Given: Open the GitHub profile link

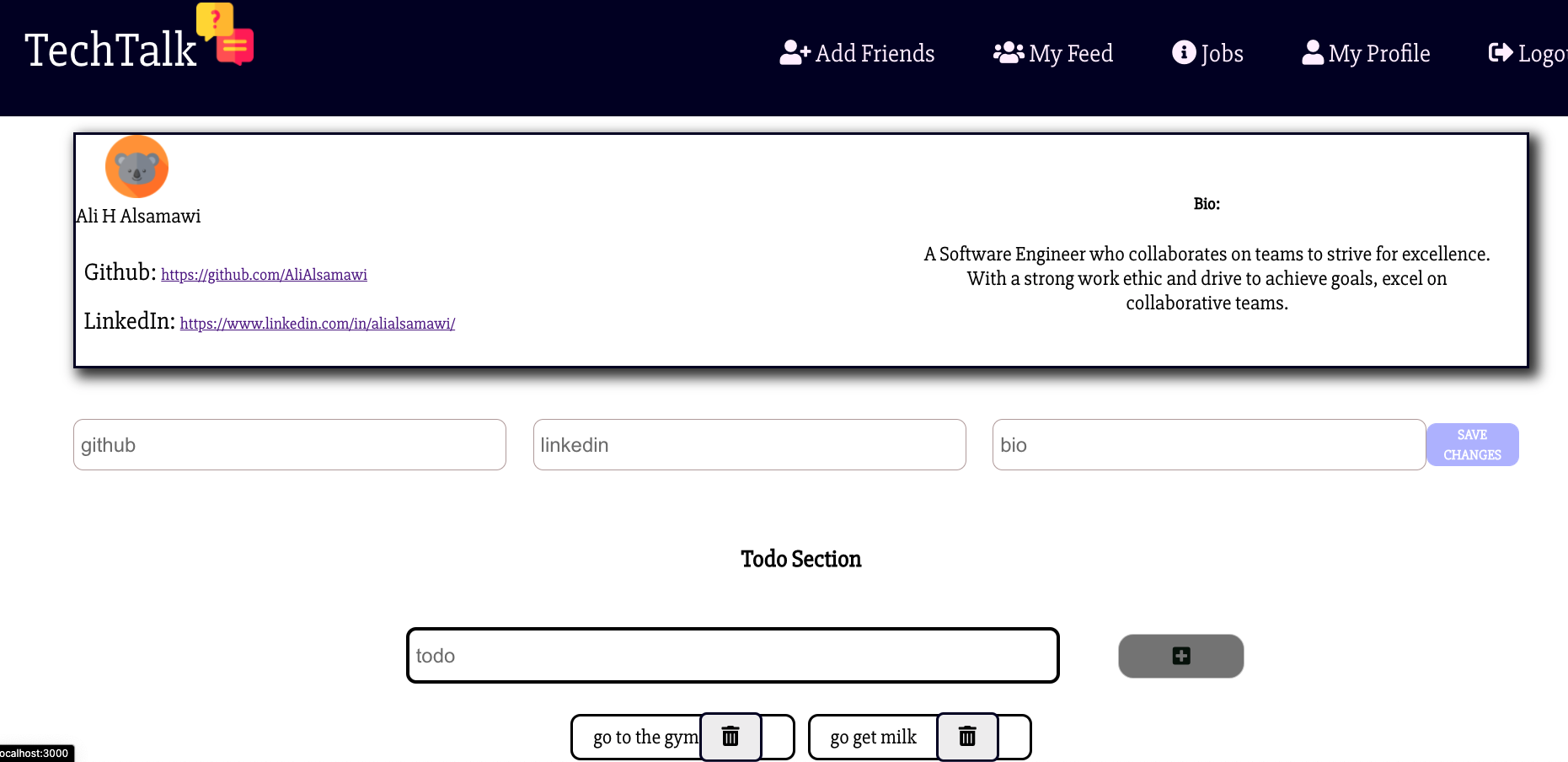Looking at the screenshot, I should point(264,274).
